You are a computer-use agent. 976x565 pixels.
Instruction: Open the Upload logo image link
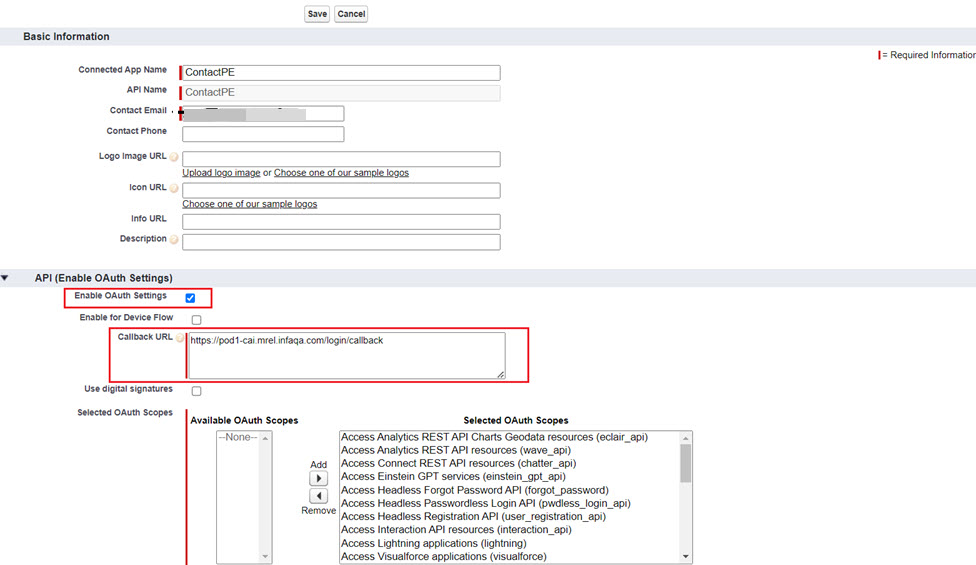click(x=221, y=173)
